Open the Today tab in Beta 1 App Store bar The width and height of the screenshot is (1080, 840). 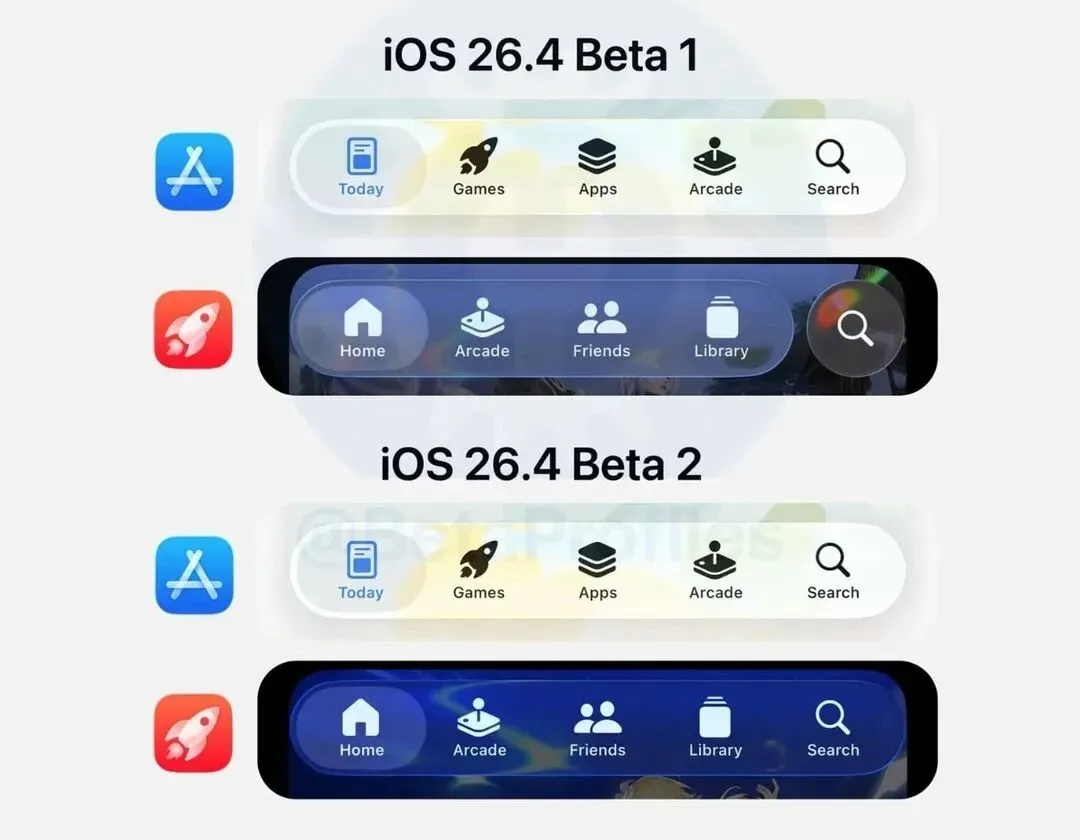point(361,167)
